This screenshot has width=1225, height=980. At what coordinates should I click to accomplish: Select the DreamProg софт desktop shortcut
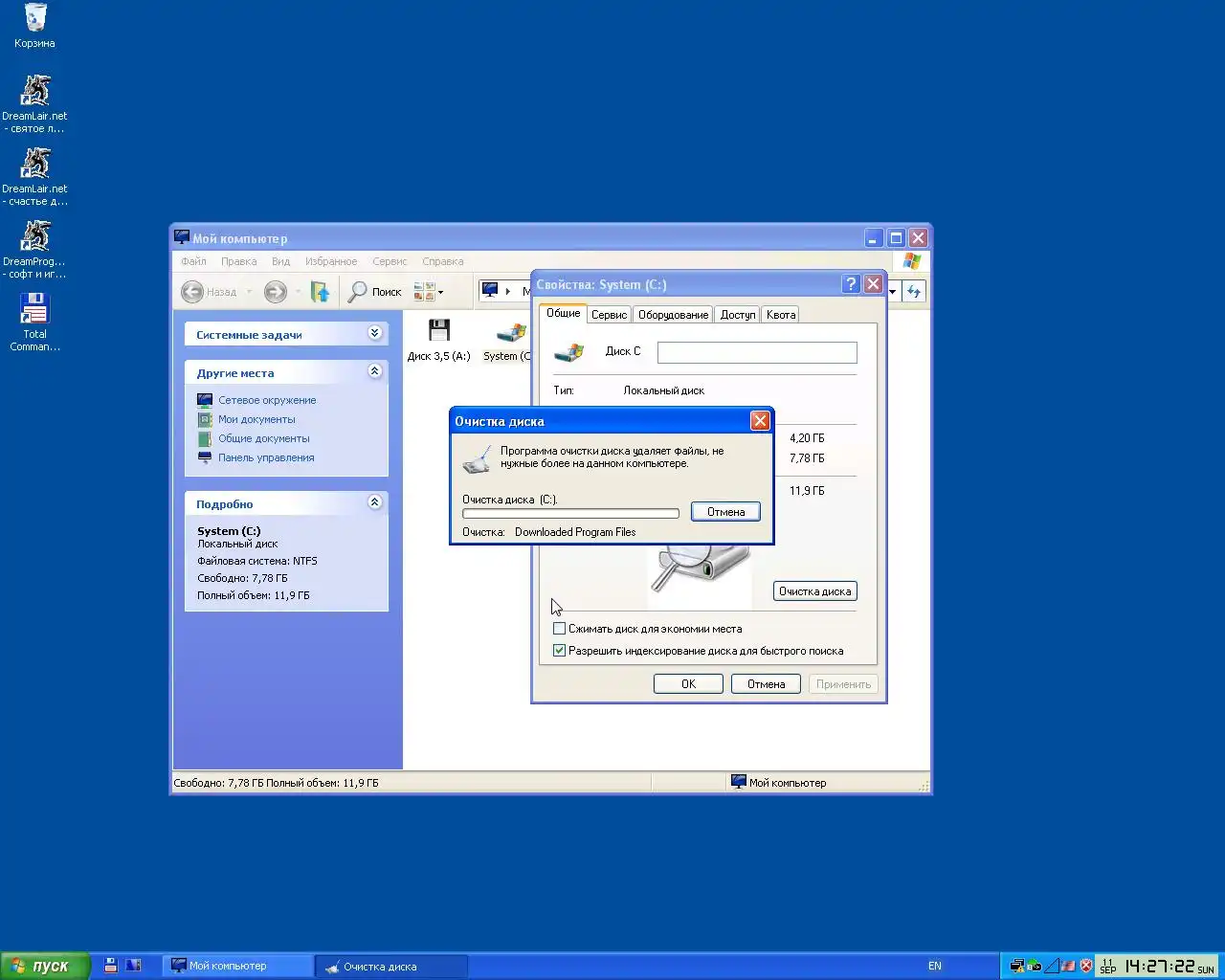pos(34,249)
